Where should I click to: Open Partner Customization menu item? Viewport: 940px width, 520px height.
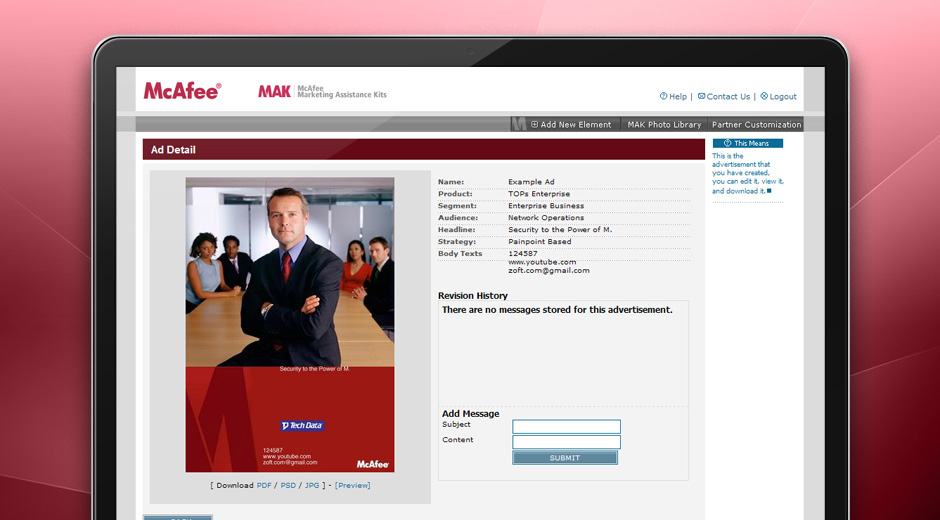(x=757, y=125)
